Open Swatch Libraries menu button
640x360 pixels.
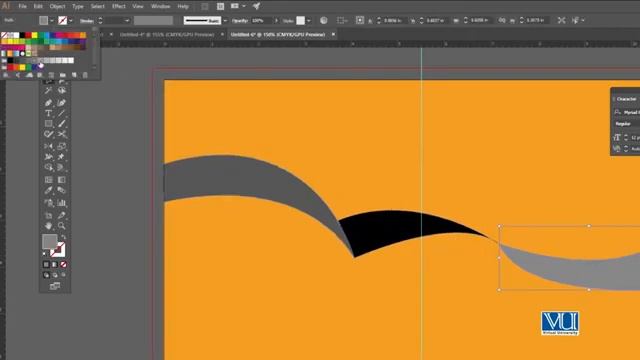pos(6,75)
